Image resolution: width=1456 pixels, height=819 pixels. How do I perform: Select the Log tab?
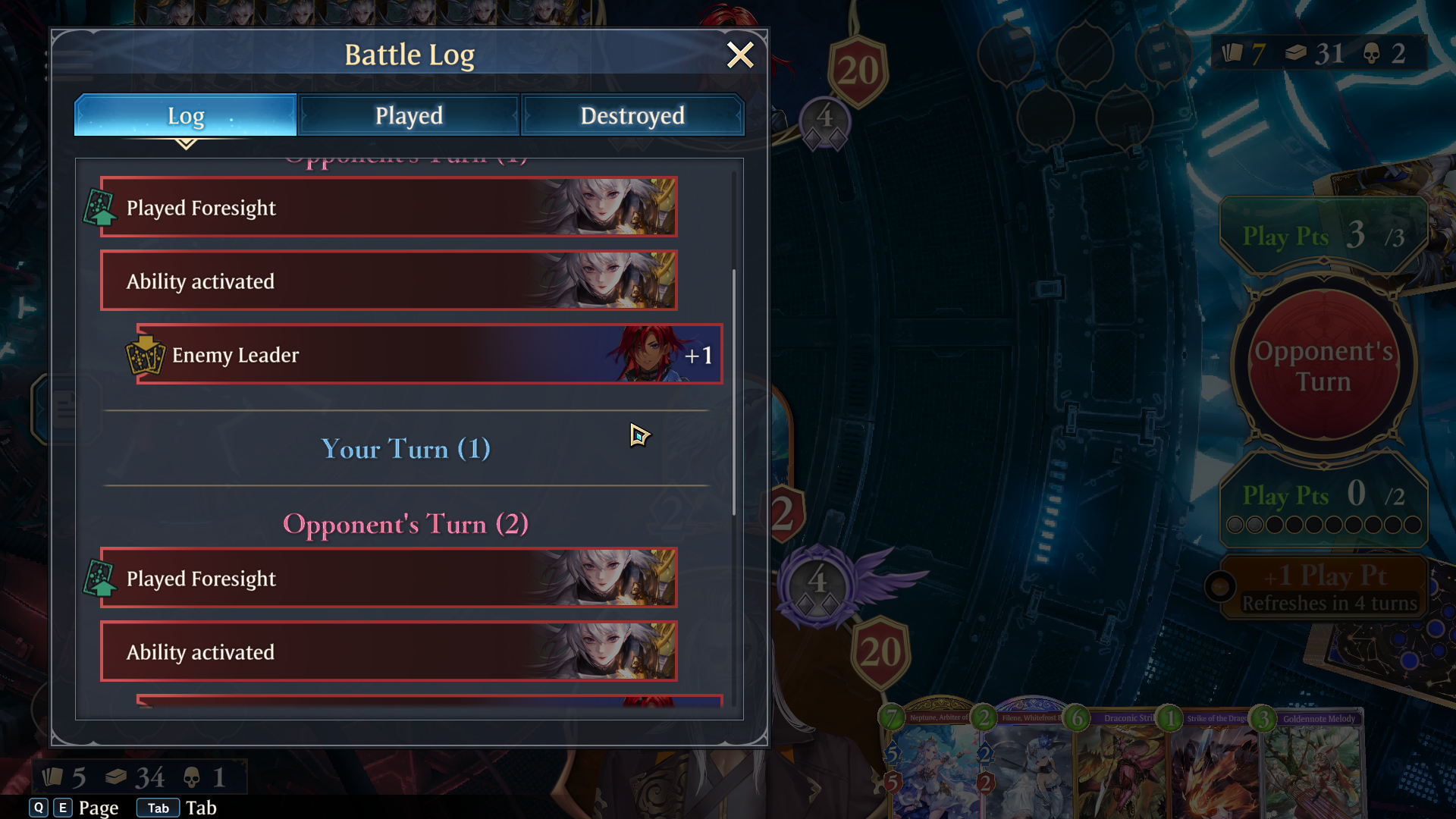point(186,115)
